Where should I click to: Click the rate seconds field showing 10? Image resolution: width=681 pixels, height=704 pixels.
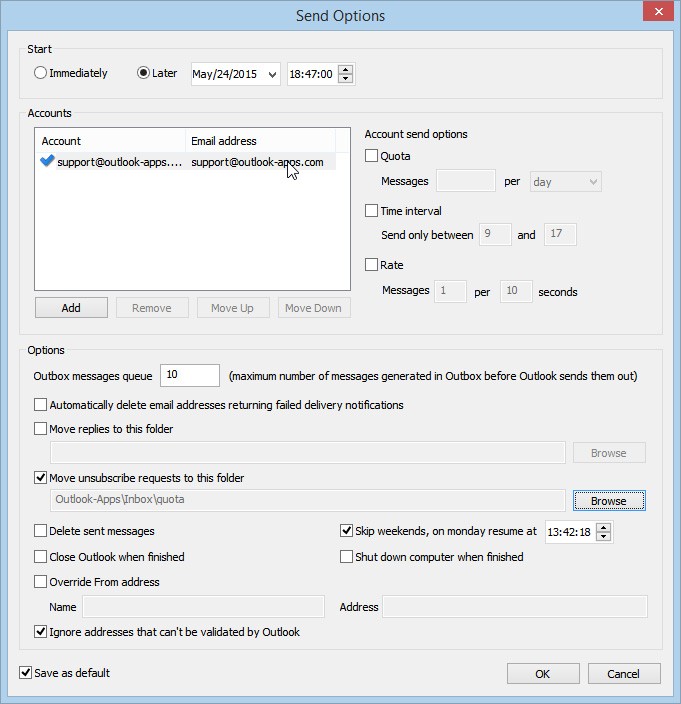tap(516, 291)
